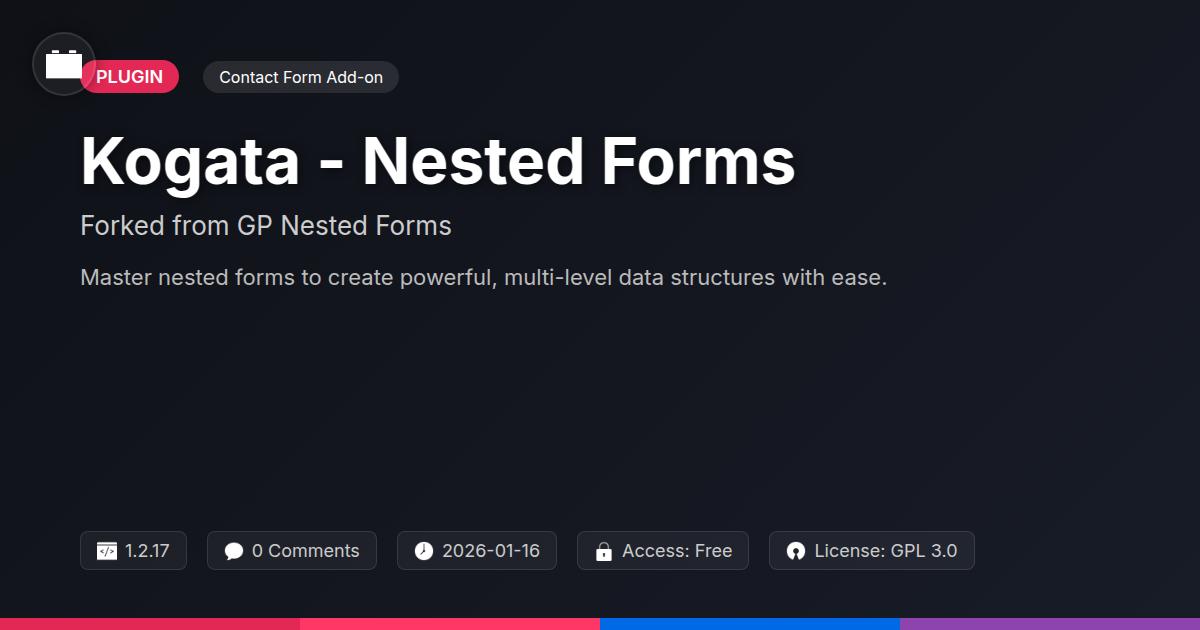
Task: Click the padlock access icon
Action: coord(604,551)
